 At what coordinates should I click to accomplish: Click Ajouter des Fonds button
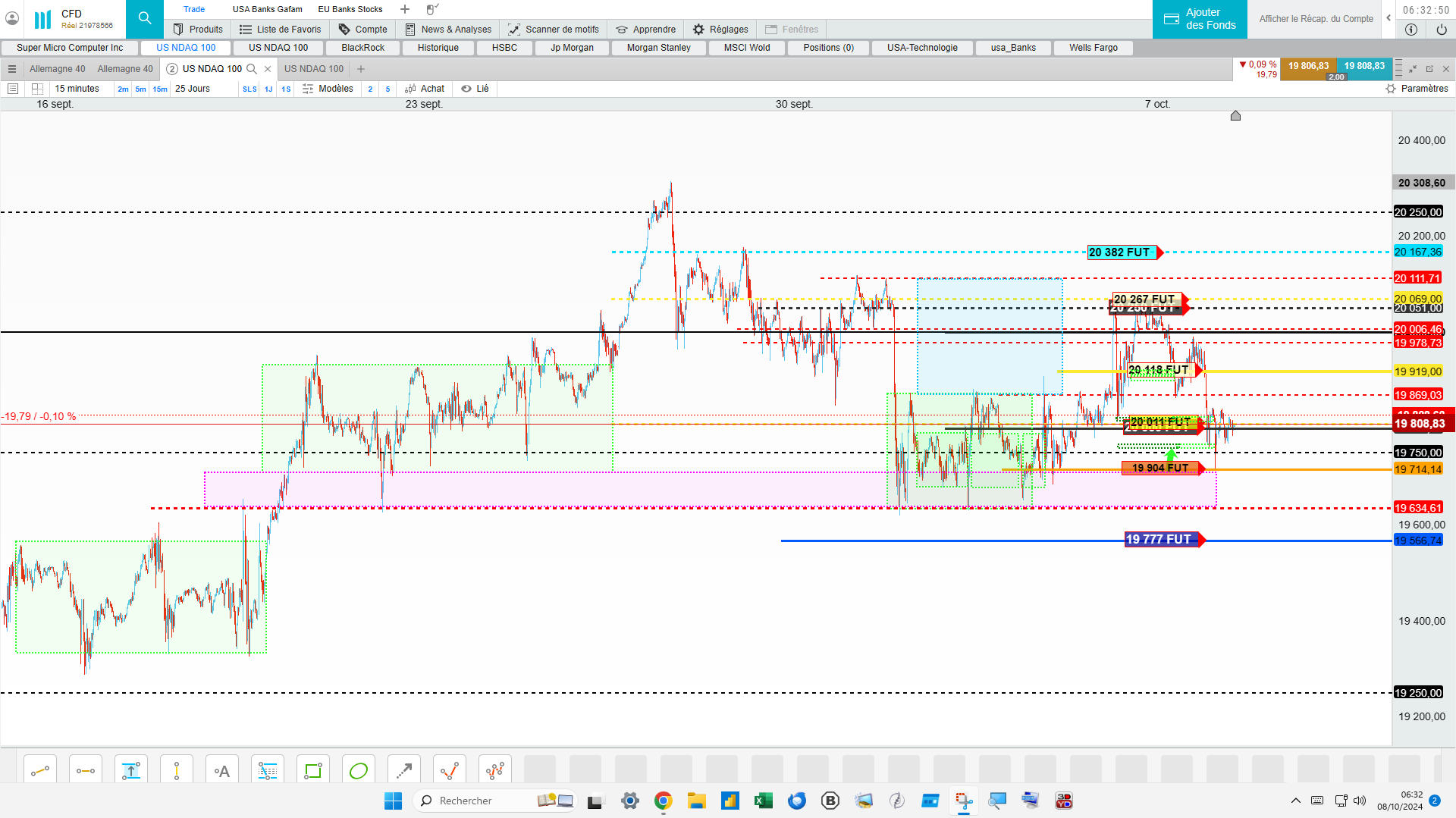tap(1200, 19)
